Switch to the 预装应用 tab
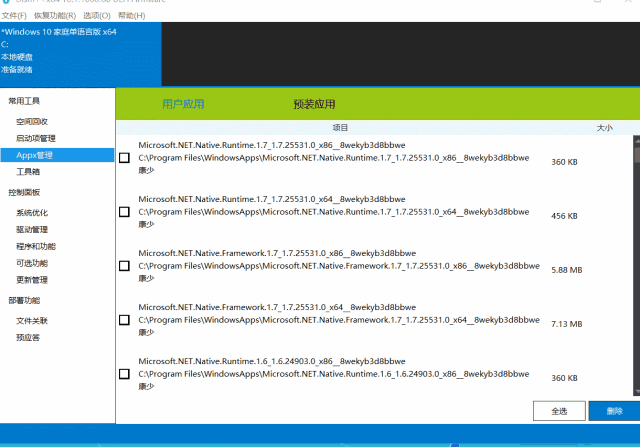This screenshot has height=447, width=640. [x=314, y=104]
